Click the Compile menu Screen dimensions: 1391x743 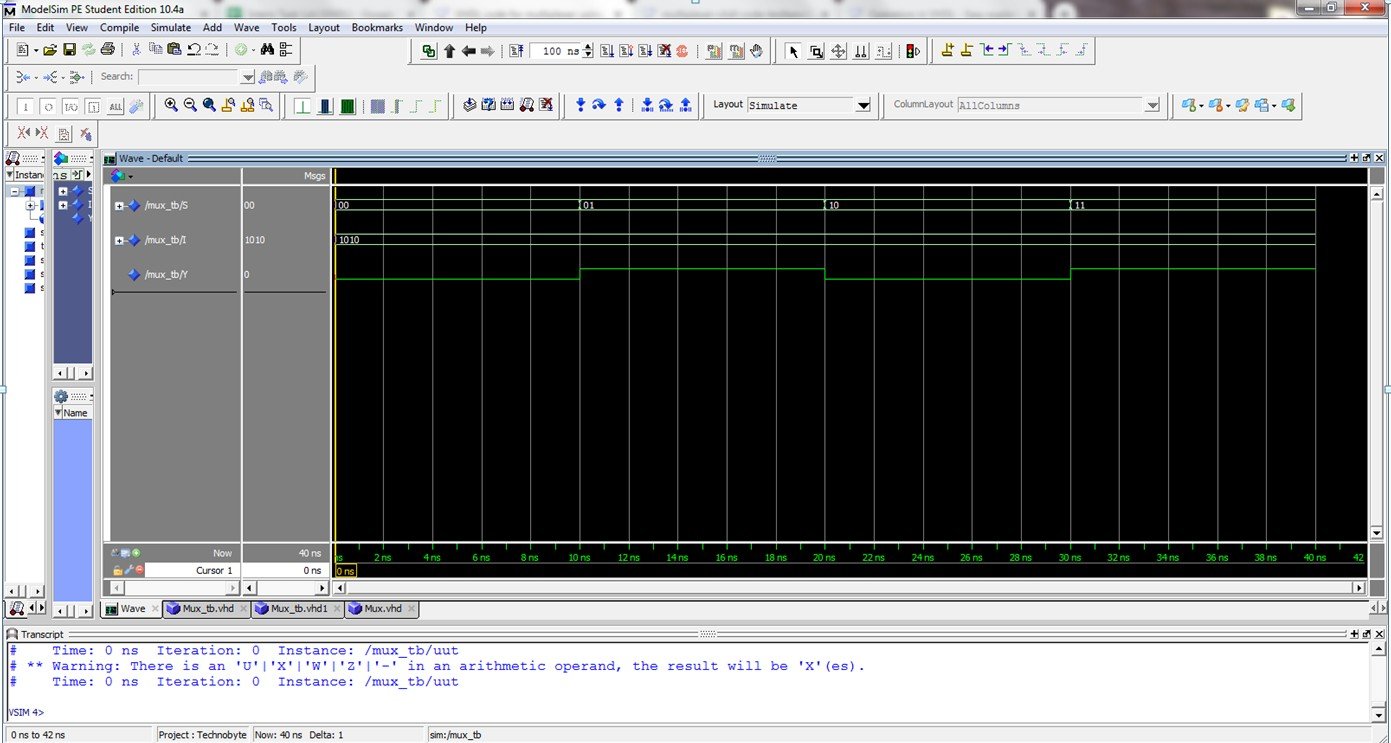(x=120, y=27)
